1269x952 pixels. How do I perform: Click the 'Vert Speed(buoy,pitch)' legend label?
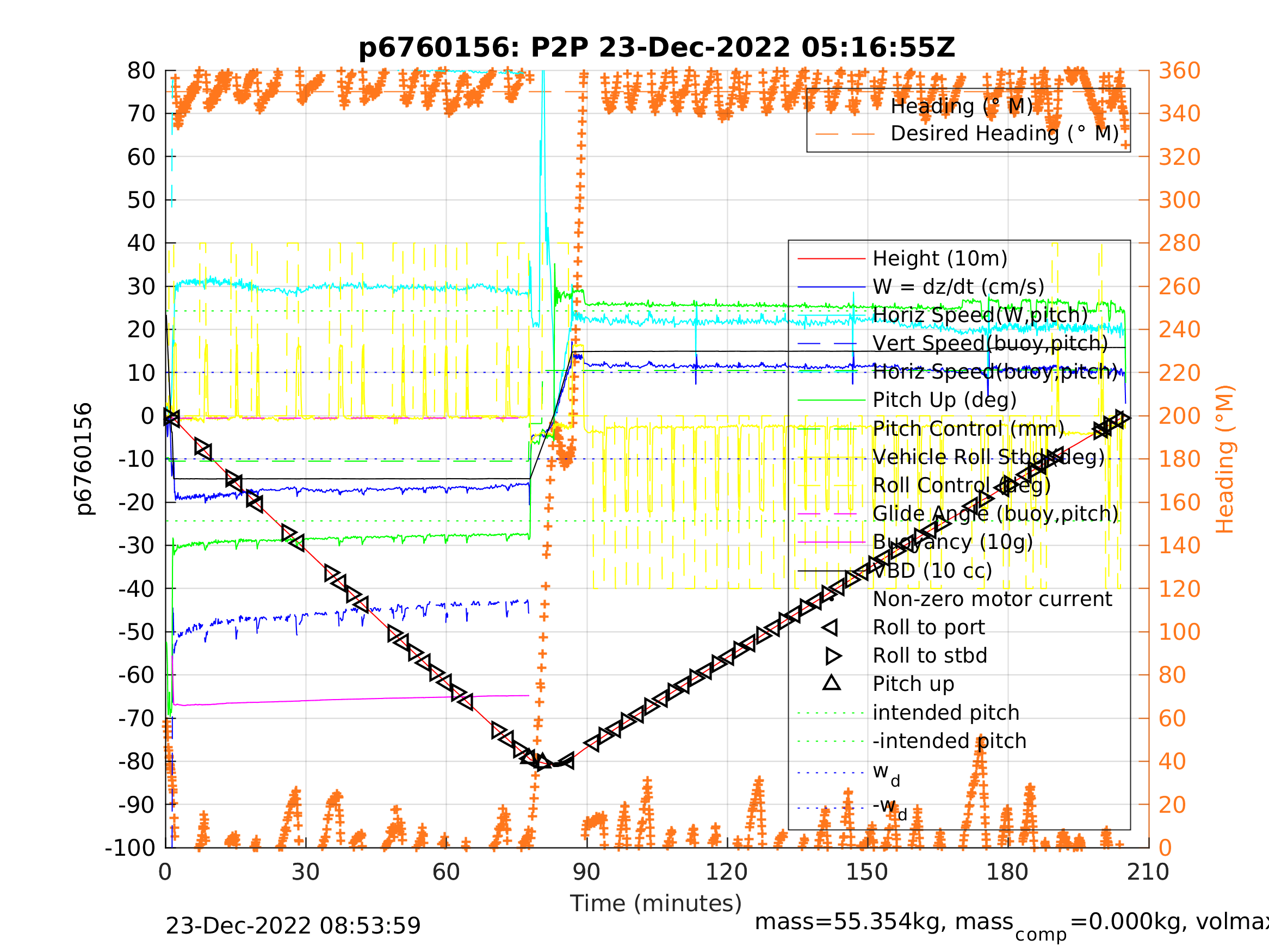pos(990,343)
